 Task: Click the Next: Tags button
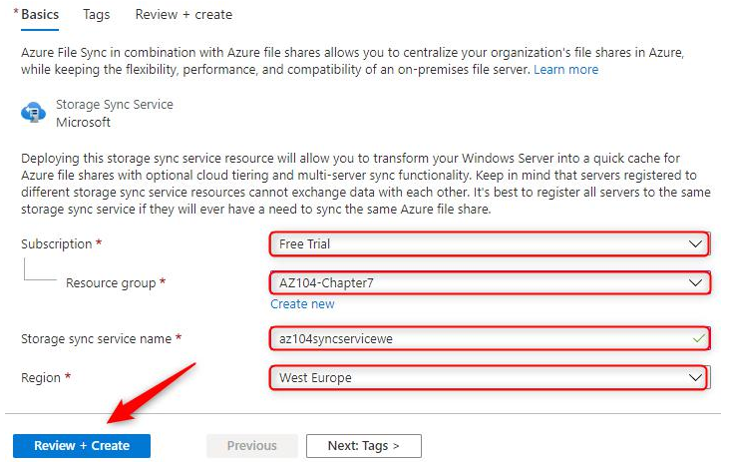coord(363,446)
